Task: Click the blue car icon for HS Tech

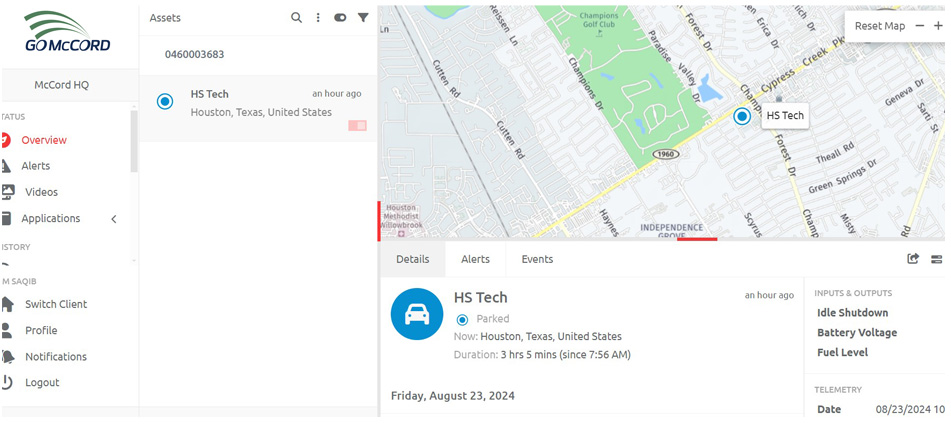Action: pos(417,314)
